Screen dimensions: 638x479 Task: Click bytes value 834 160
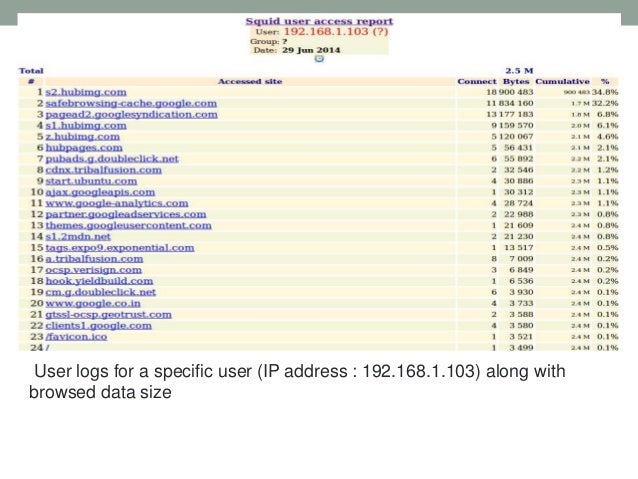[x=516, y=103]
